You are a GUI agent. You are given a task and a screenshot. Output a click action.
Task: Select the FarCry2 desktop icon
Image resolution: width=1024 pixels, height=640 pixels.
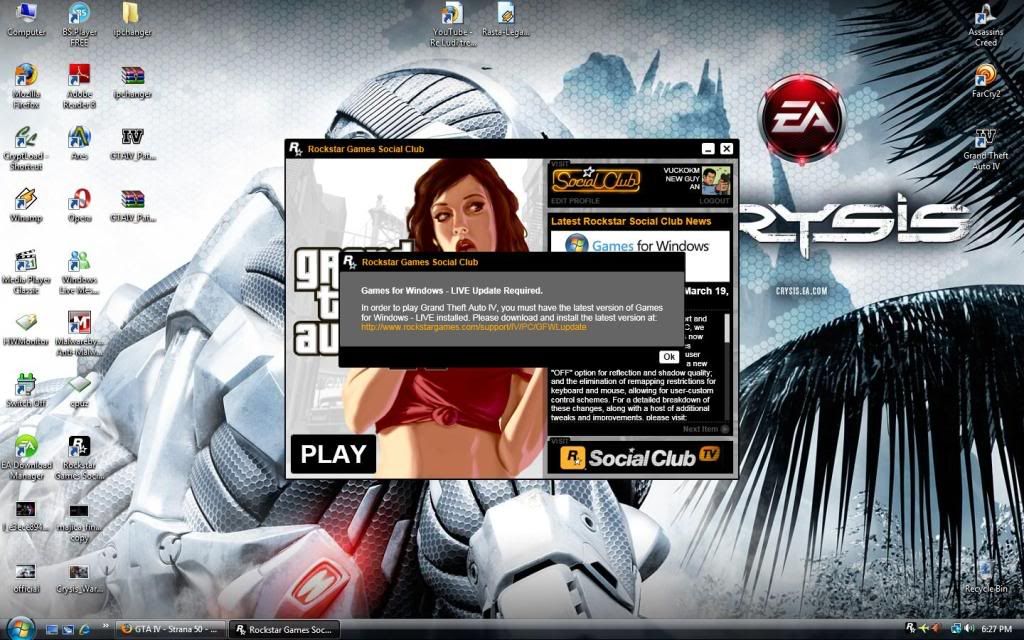[985, 82]
